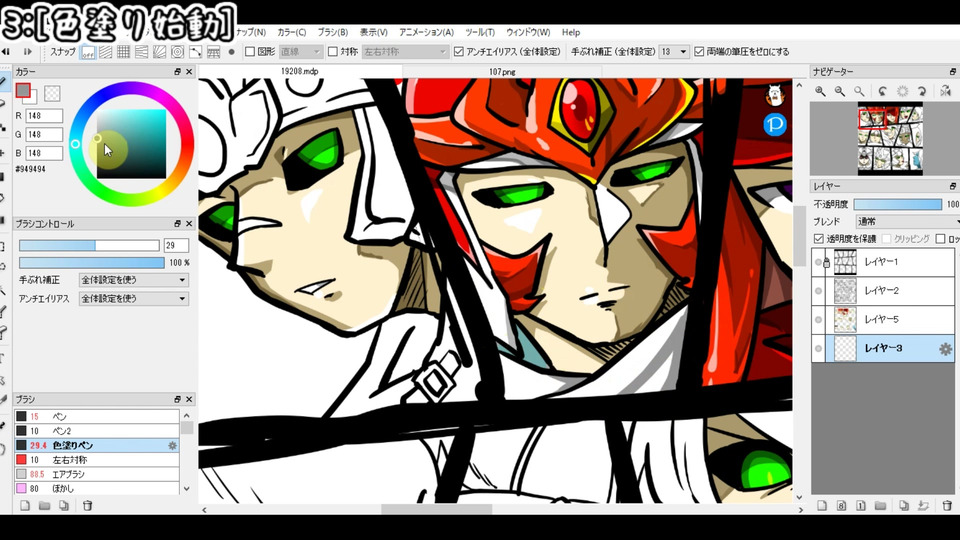Open the 左右対称 symmetry type dropdown

click(x=405, y=52)
